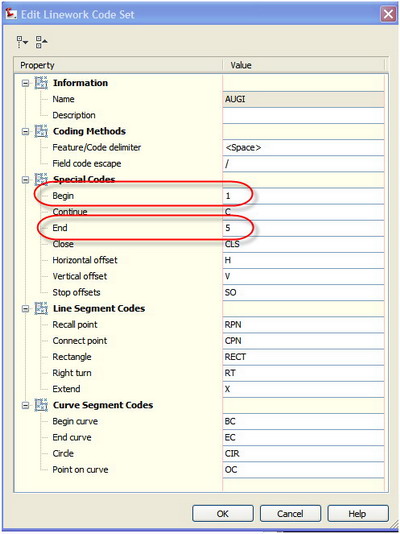Collapse the Coding Methods section
The height and width of the screenshot is (534, 400).
tap(26, 131)
